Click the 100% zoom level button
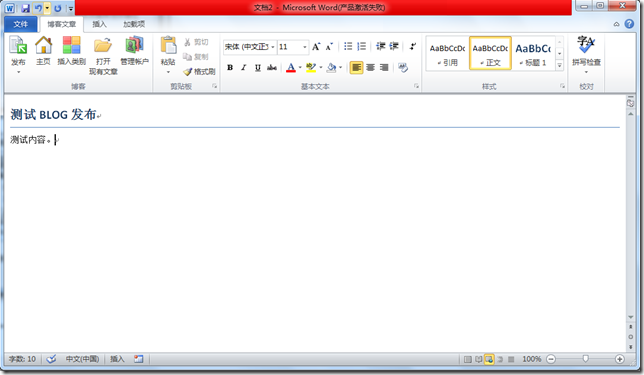 pos(531,359)
